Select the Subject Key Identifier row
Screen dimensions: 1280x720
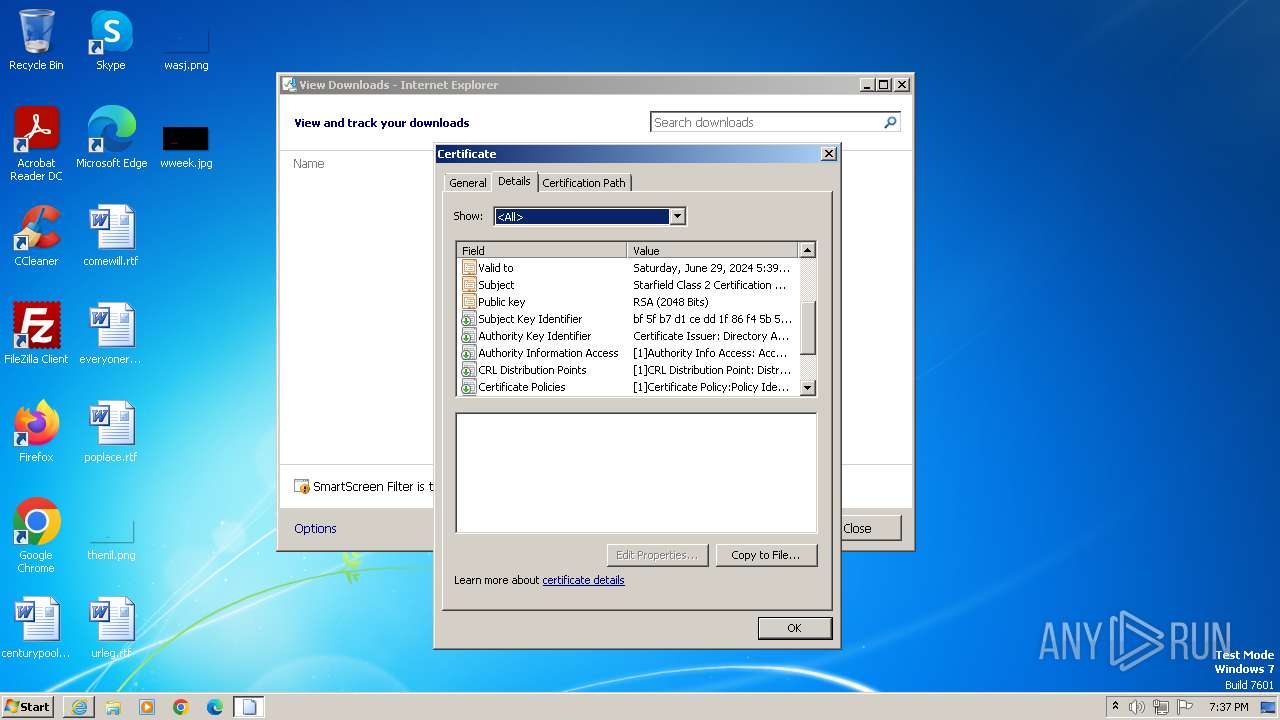coord(629,319)
